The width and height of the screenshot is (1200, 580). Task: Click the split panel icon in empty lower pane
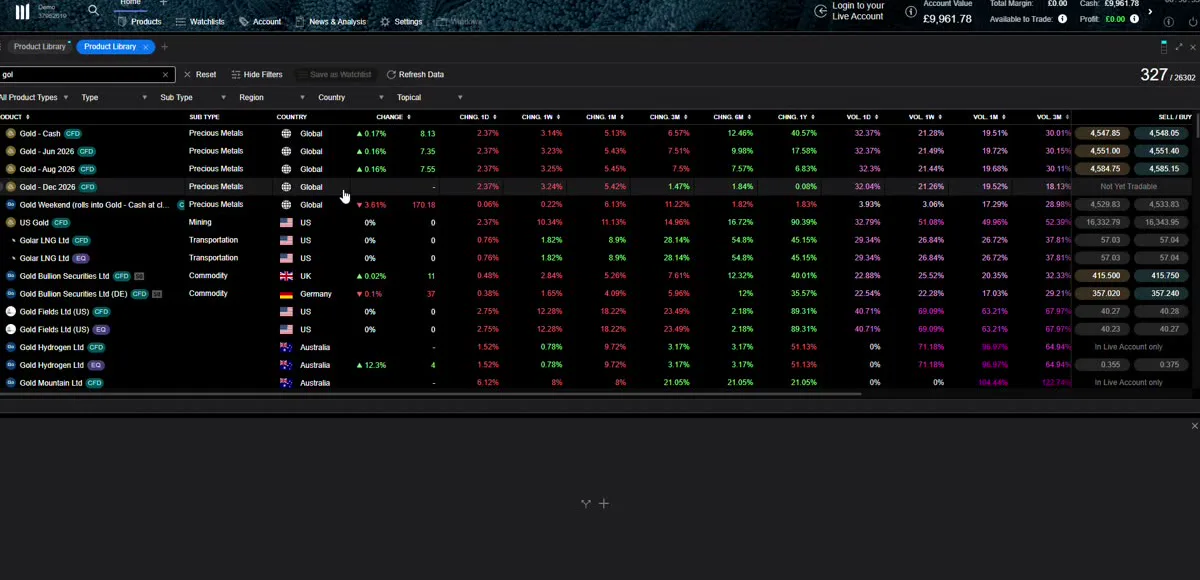pyautogui.click(x=586, y=504)
